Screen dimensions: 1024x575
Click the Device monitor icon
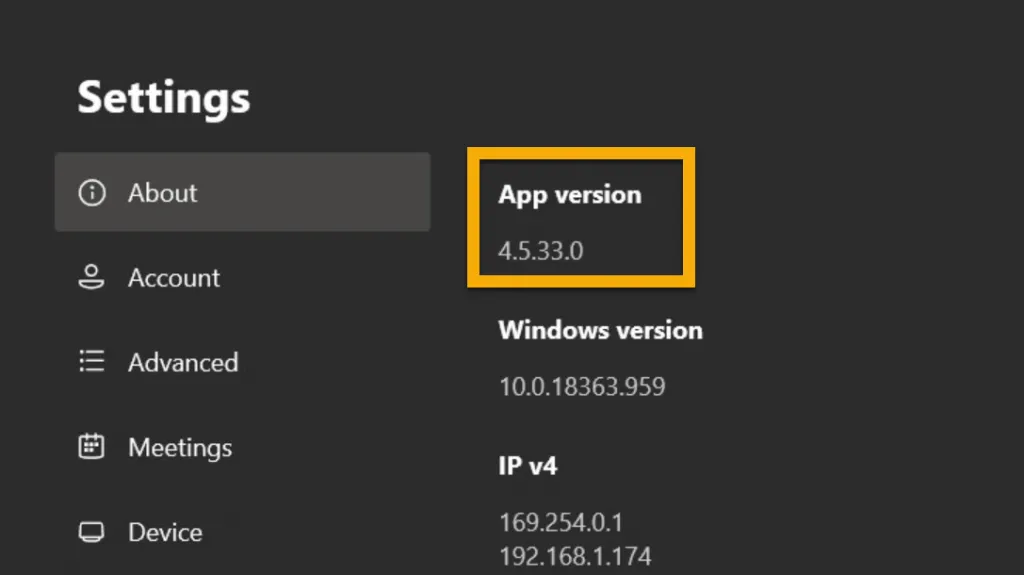[92, 532]
